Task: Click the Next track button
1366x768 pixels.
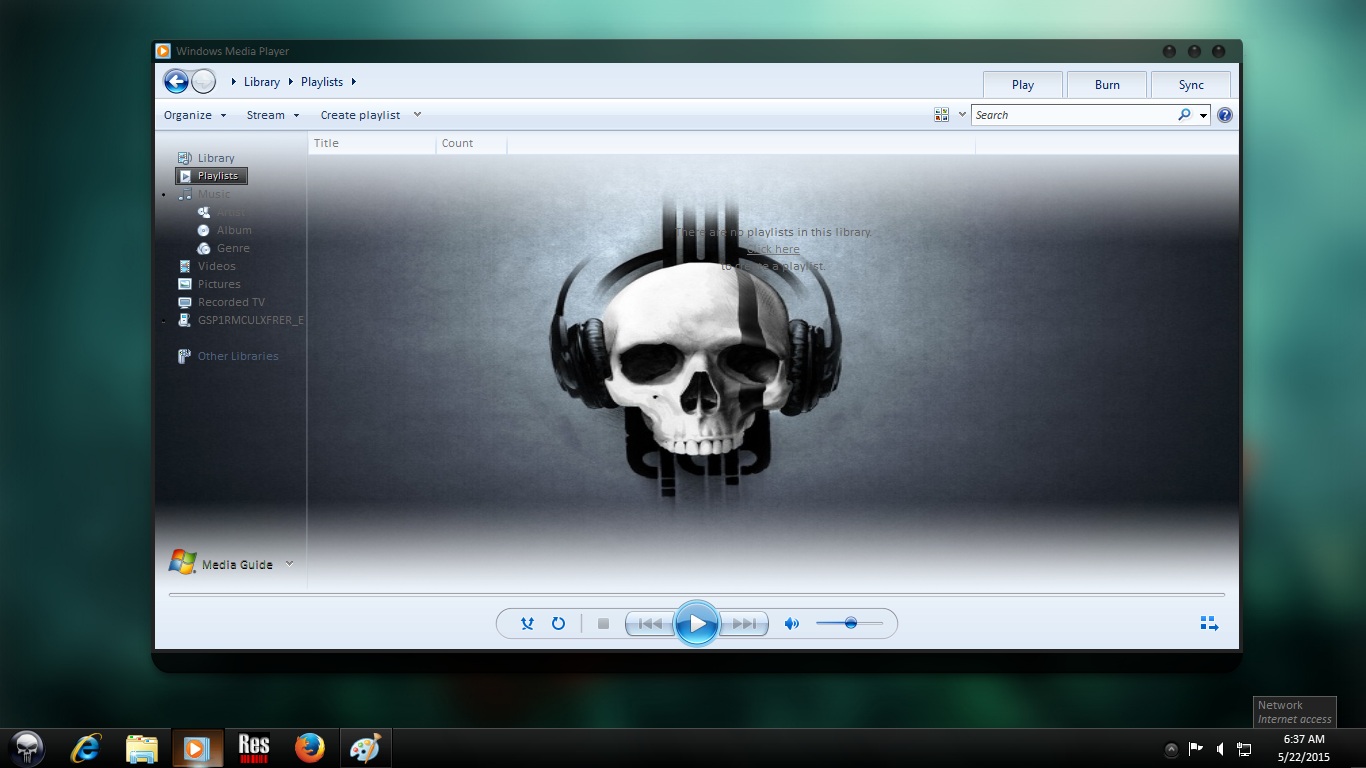Action: click(744, 624)
